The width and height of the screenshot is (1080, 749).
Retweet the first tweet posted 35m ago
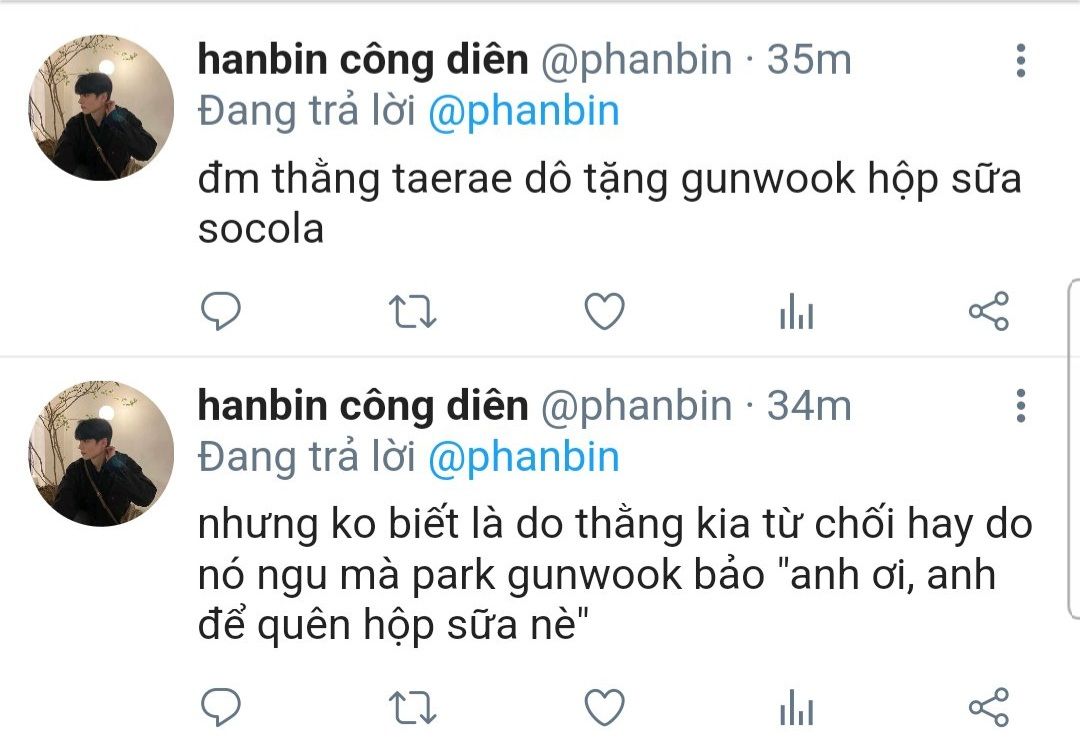click(x=412, y=311)
